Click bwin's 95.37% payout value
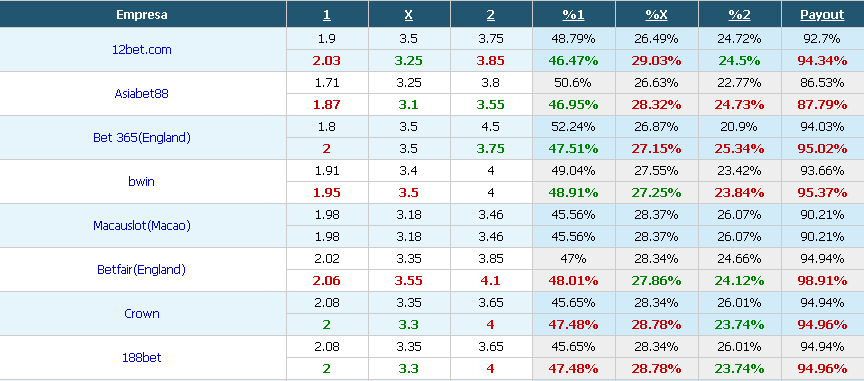864x381 pixels. [822, 193]
